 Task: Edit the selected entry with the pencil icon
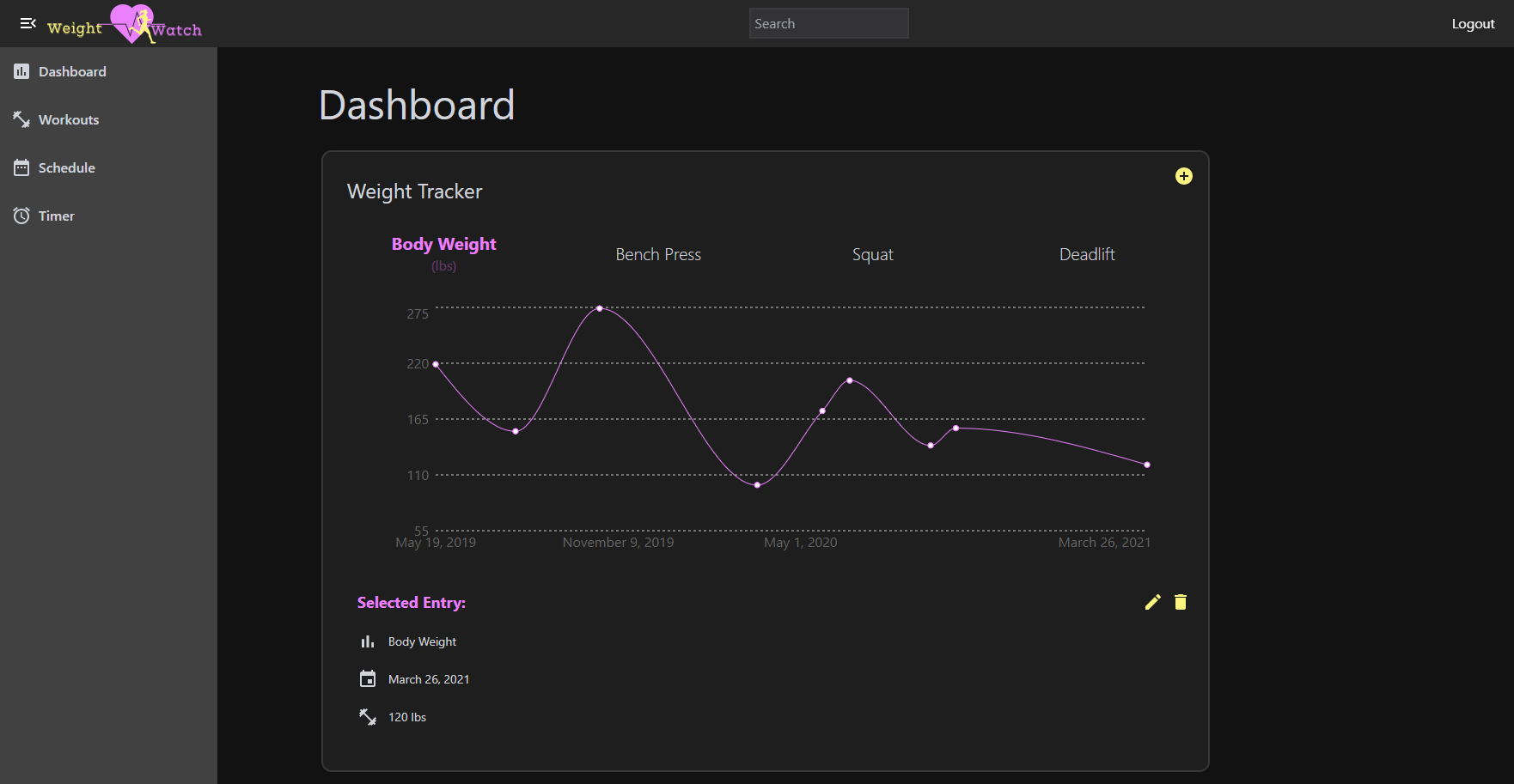click(1152, 602)
